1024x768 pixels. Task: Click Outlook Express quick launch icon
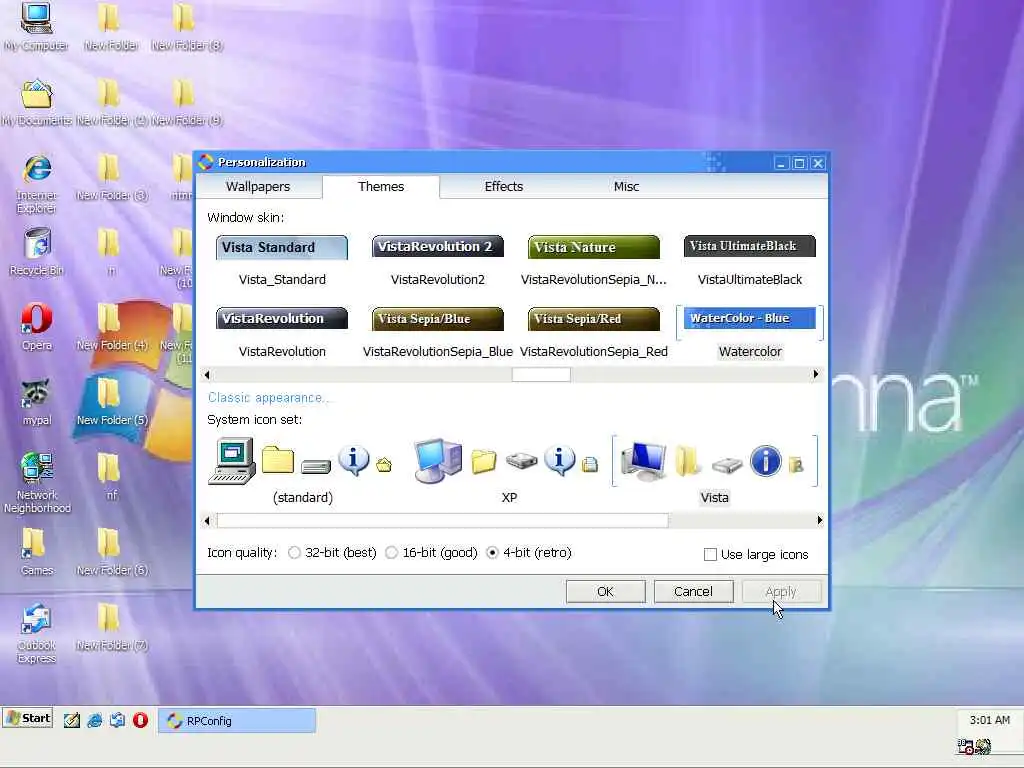pos(118,720)
